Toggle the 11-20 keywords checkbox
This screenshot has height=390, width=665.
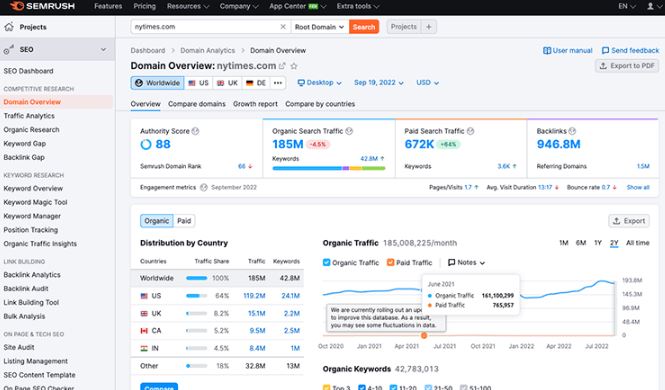click(x=393, y=387)
